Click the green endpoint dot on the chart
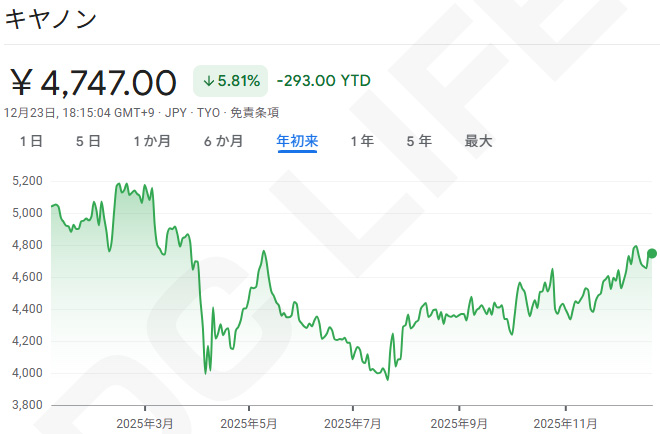This screenshot has width=660, height=434. (x=652, y=254)
